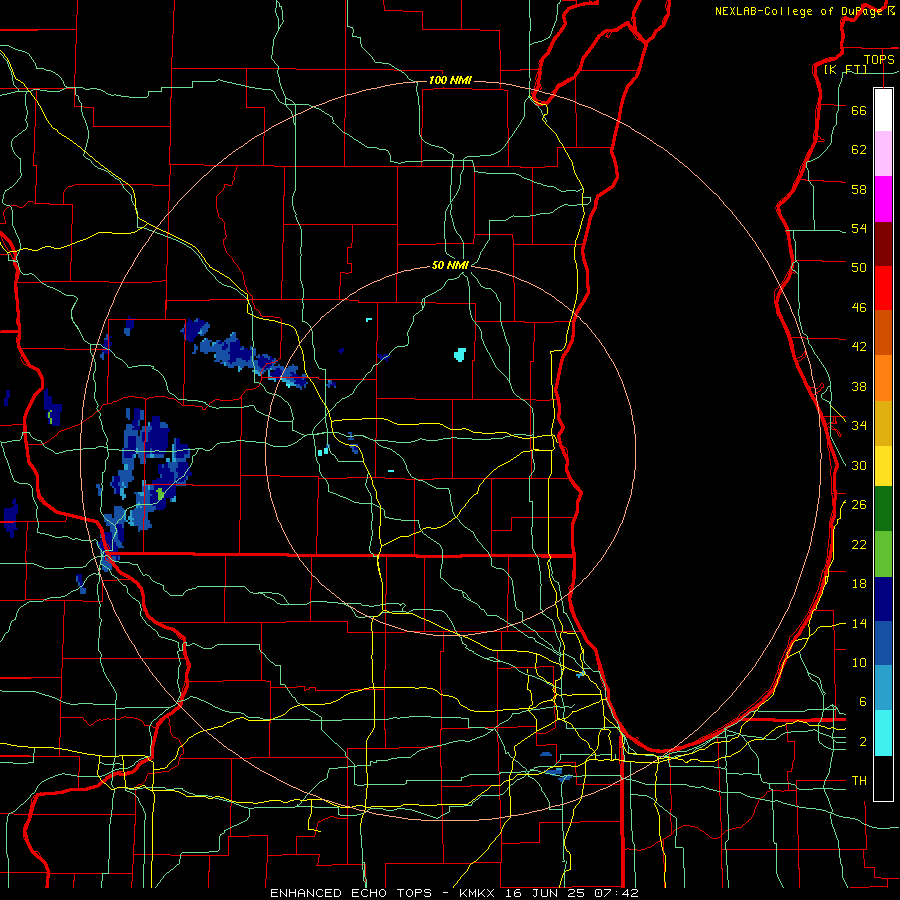Click the dark orange 42 kft swatch
The image size is (900, 900).
[x=883, y=332]
